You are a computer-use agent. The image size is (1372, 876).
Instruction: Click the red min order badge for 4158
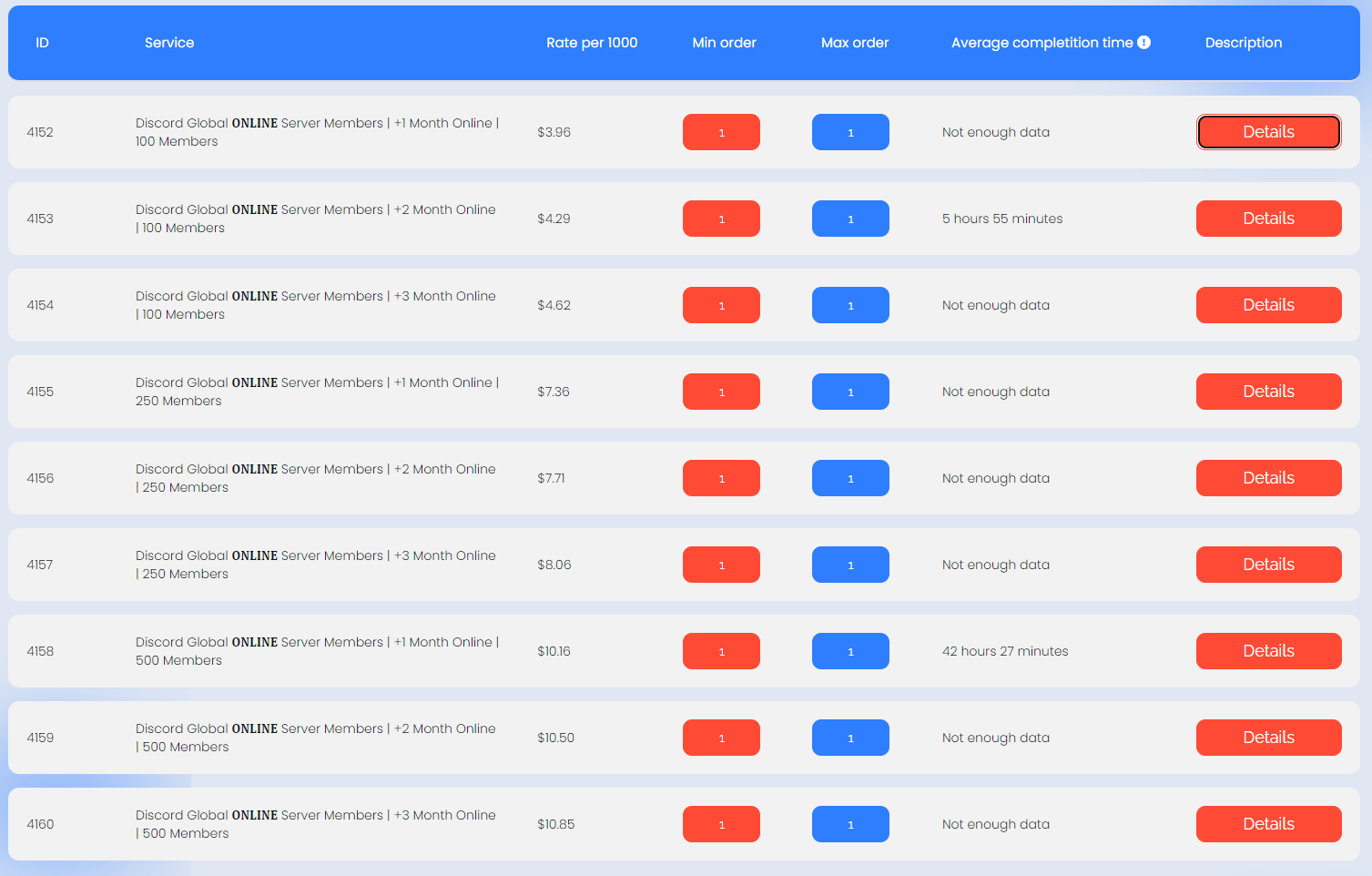coord(721,651)
